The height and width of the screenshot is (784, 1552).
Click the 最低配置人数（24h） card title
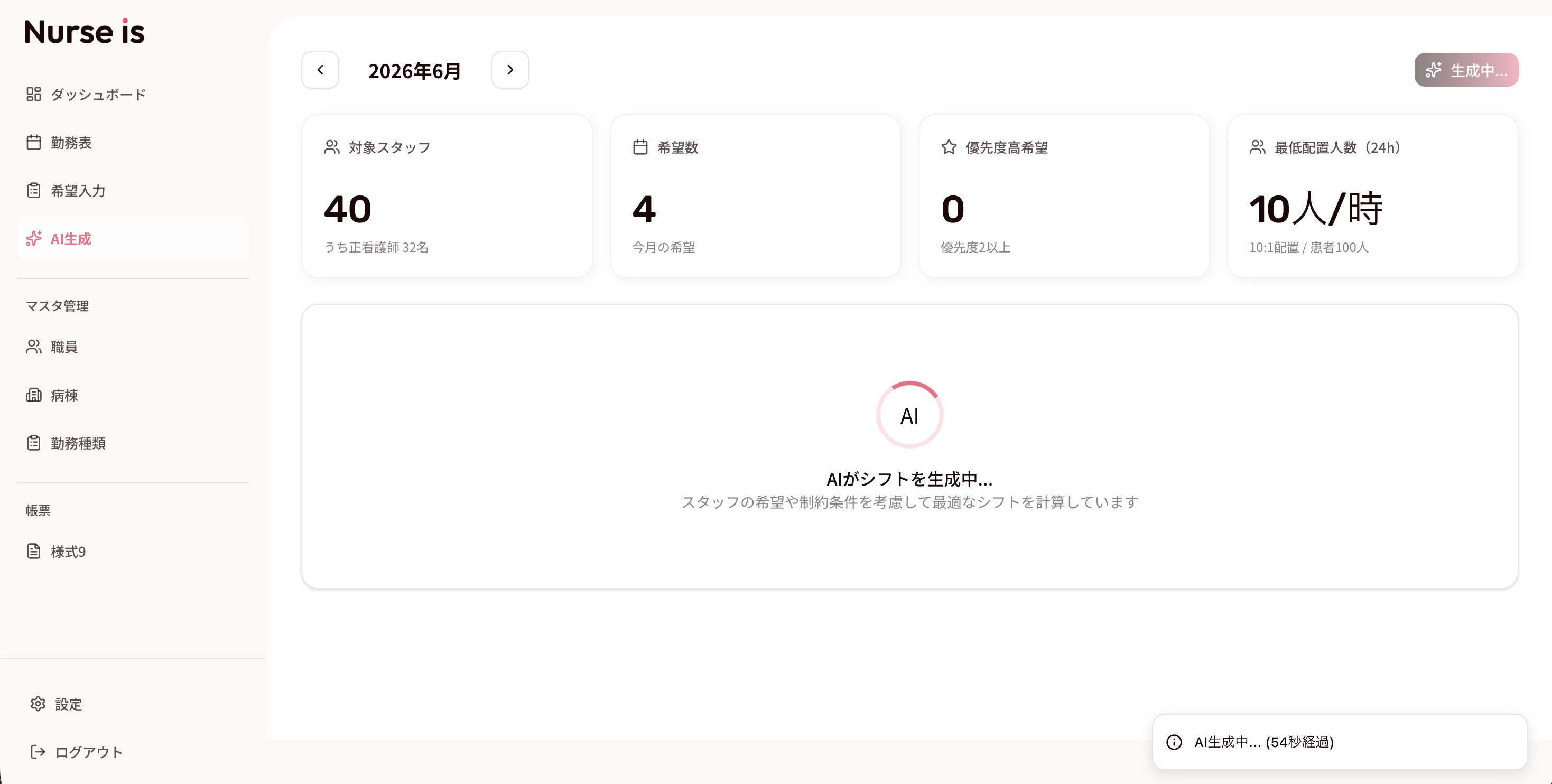click(x=1337, y=147)
